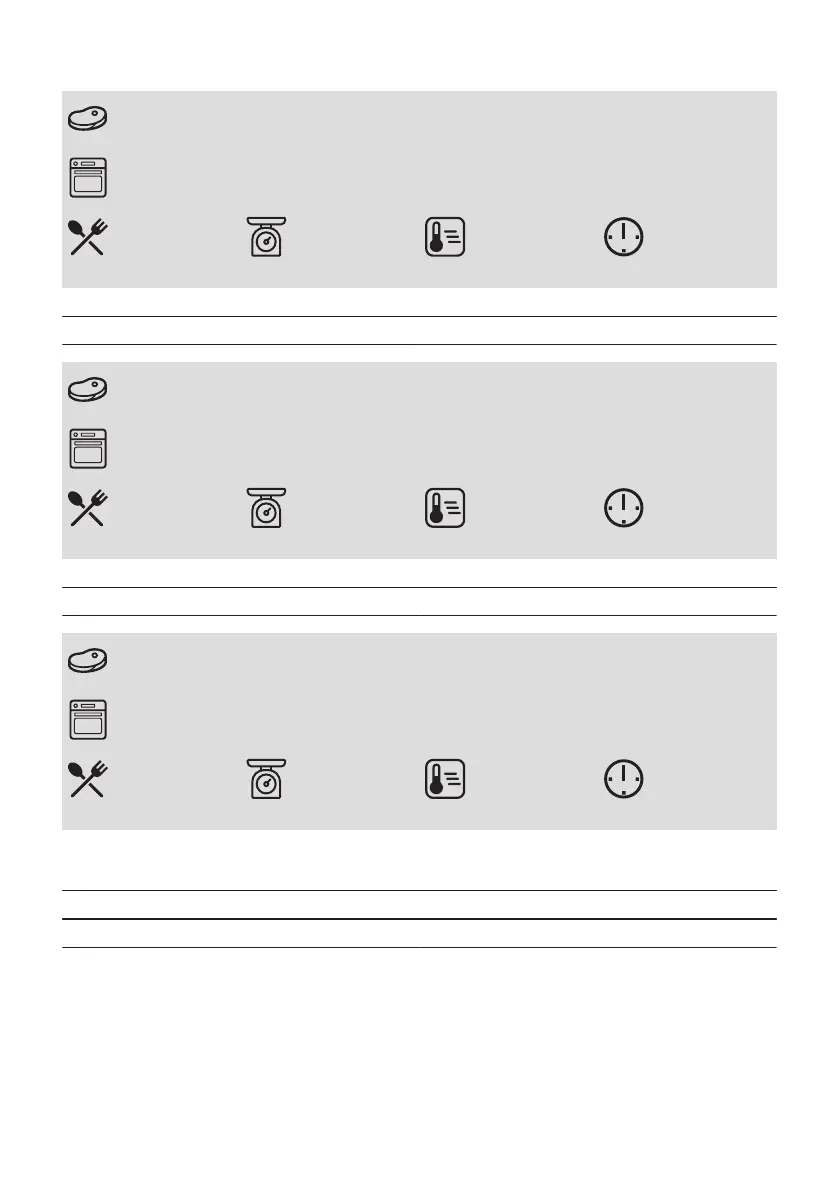Click the thermometer icon in top panel
Viewport: 839px width, 1191px height.
445,237
